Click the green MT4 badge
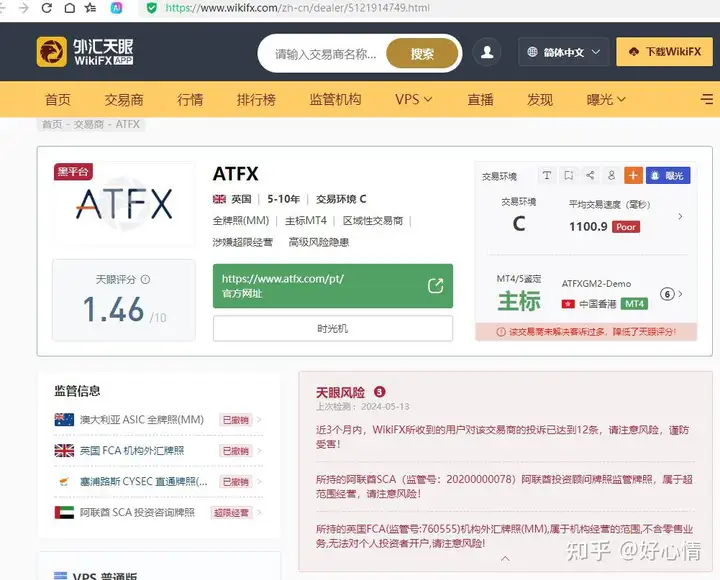 634,304
